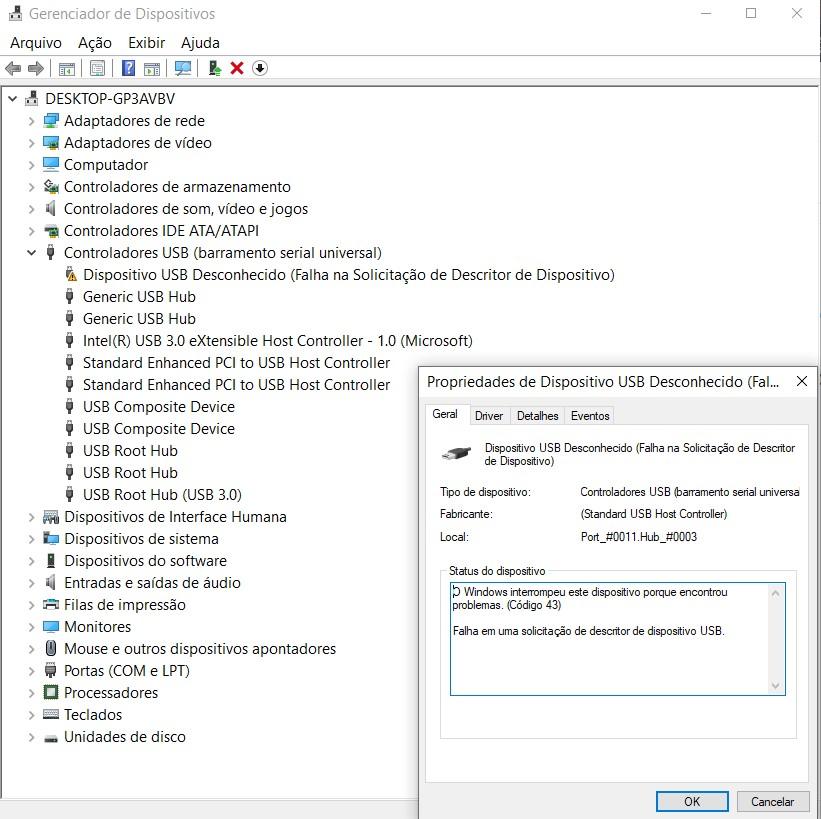The height and width of the screenshot is (819, 821).
Task: Expand Entradas e saídas de áudio
Action: (31, 583)
